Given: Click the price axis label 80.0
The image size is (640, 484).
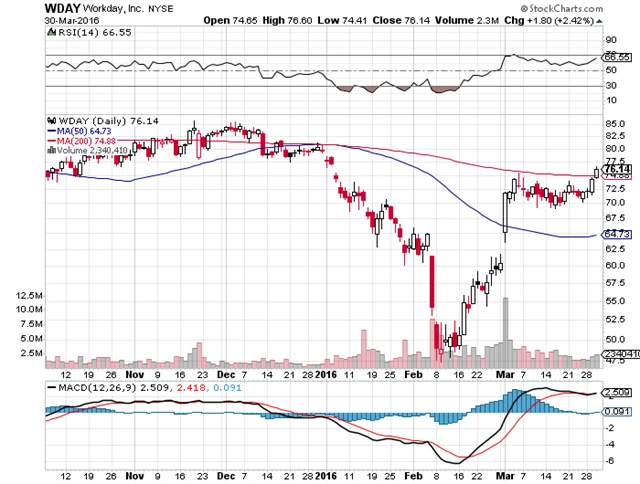Looking at the screenshot, I should click(615, 149).
